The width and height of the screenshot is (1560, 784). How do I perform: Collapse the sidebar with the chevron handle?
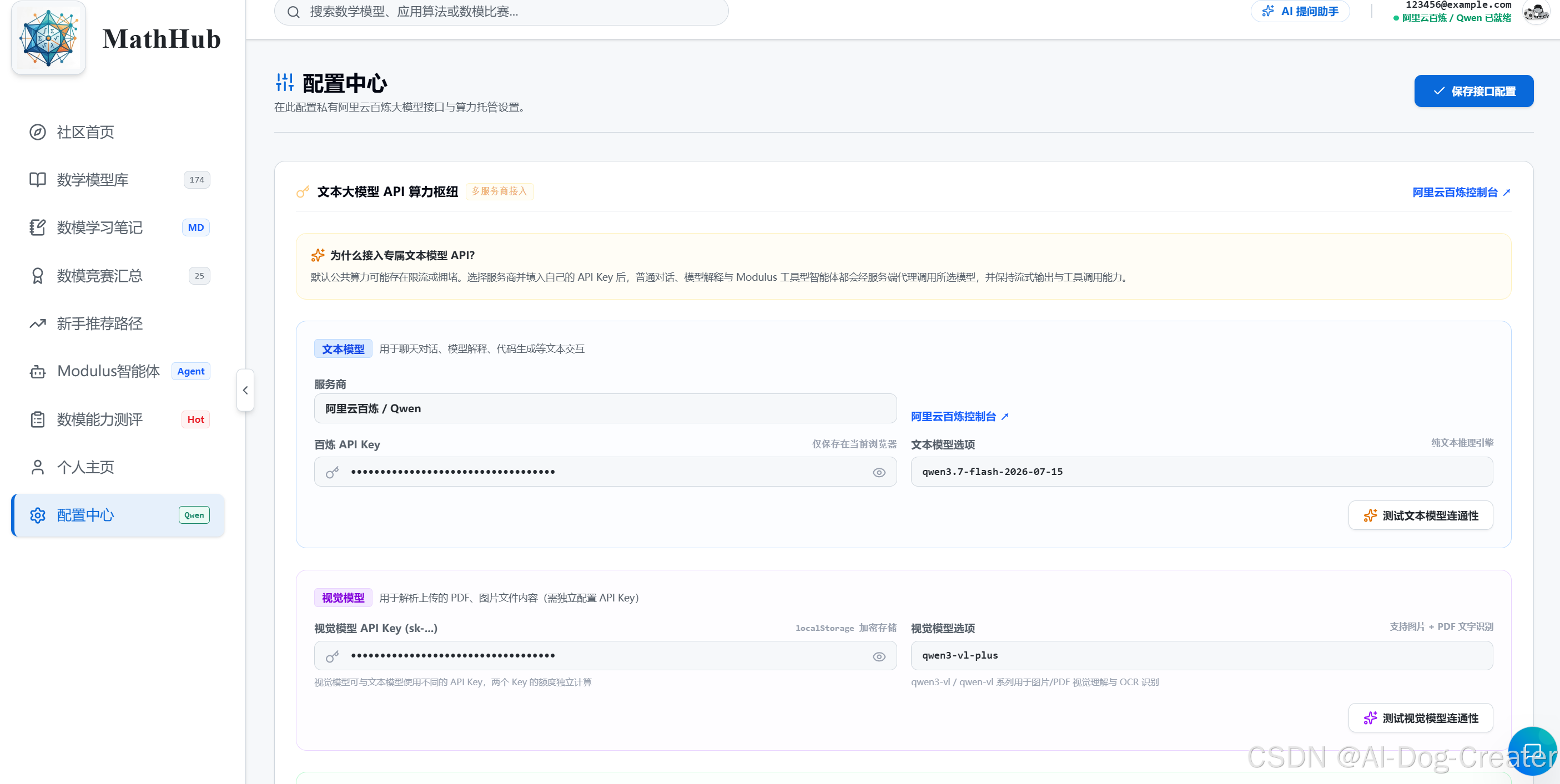tap(245, 391)
